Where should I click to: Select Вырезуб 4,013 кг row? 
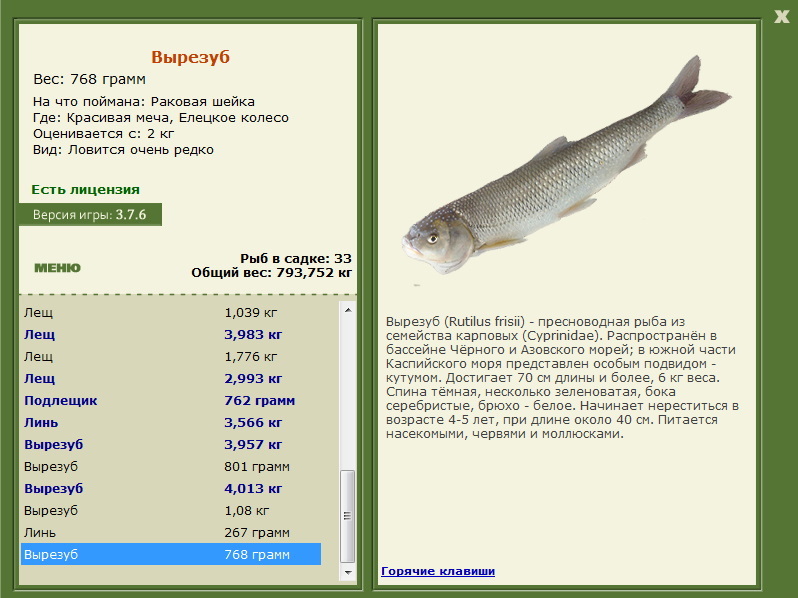click(172, 489)
